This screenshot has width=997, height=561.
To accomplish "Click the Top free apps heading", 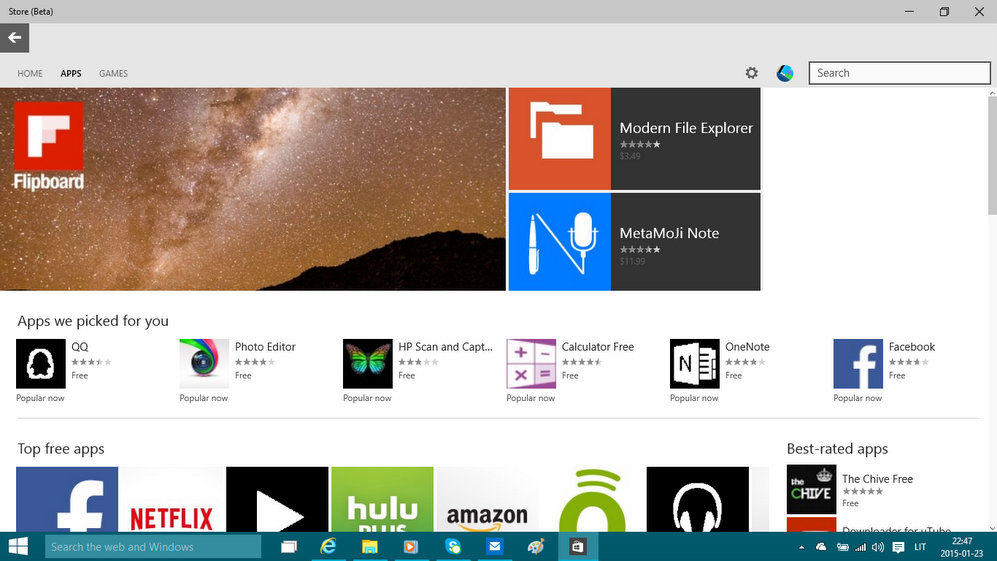I will (x=61, y=449).
